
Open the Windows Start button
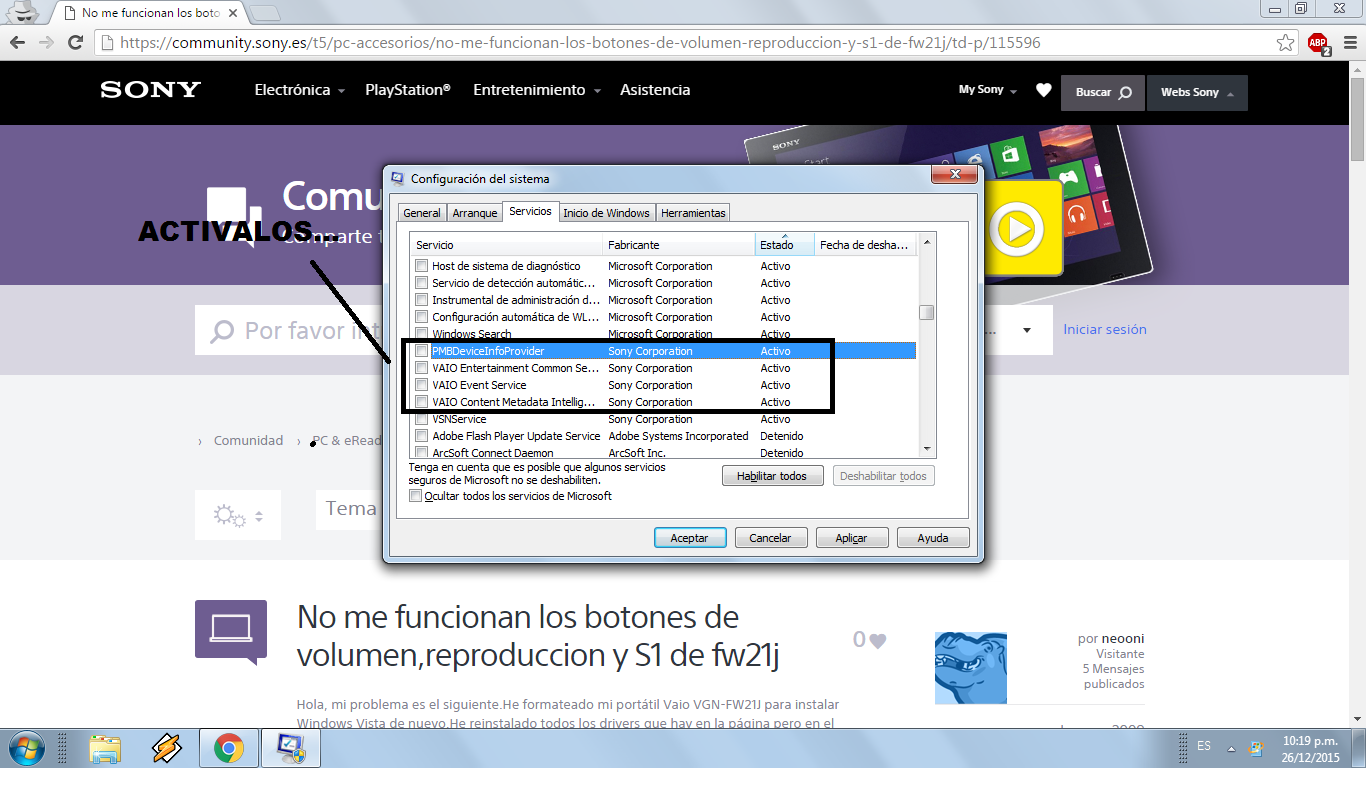27,747
